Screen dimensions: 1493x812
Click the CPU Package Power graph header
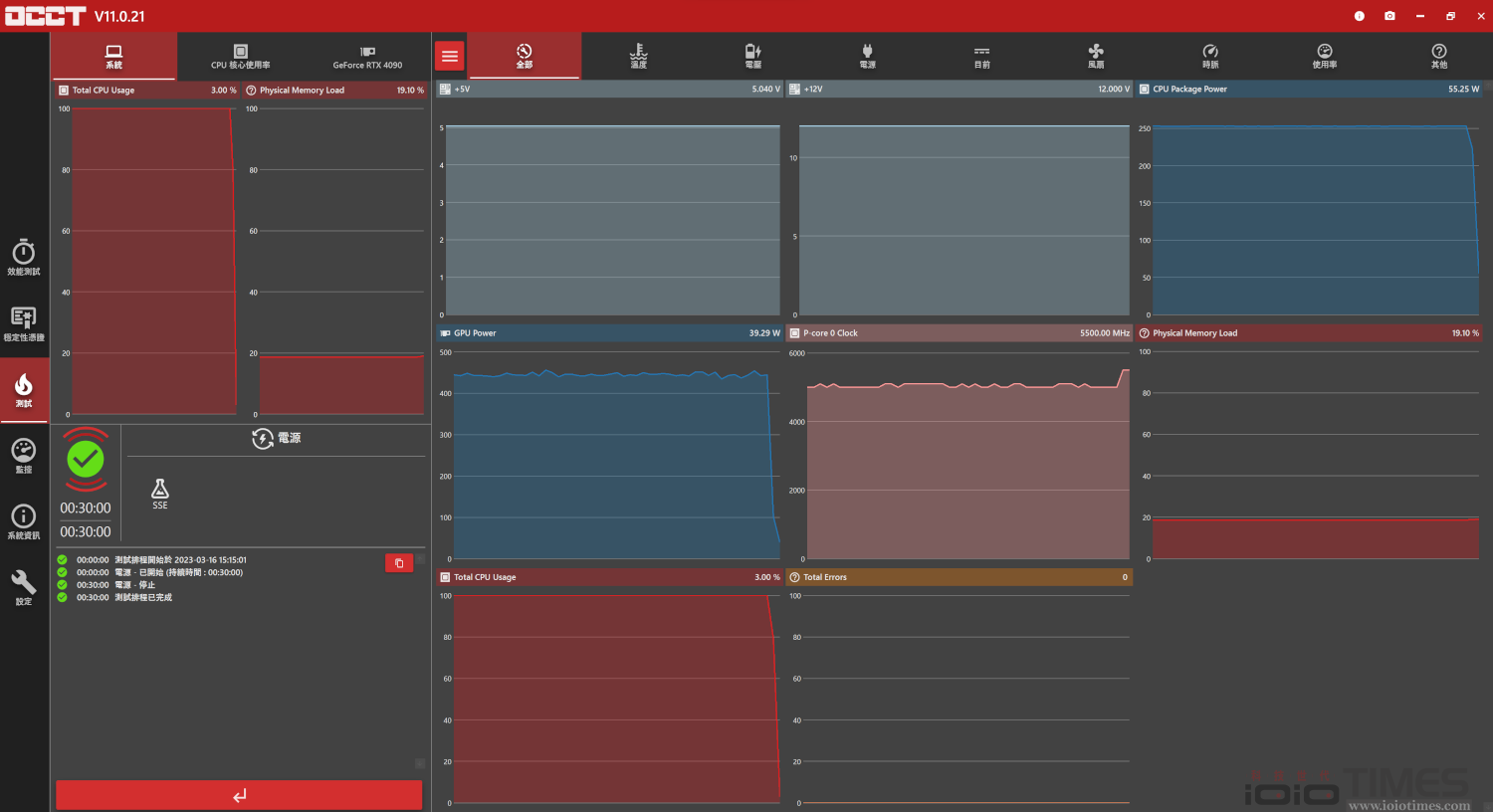(1308, 90)
